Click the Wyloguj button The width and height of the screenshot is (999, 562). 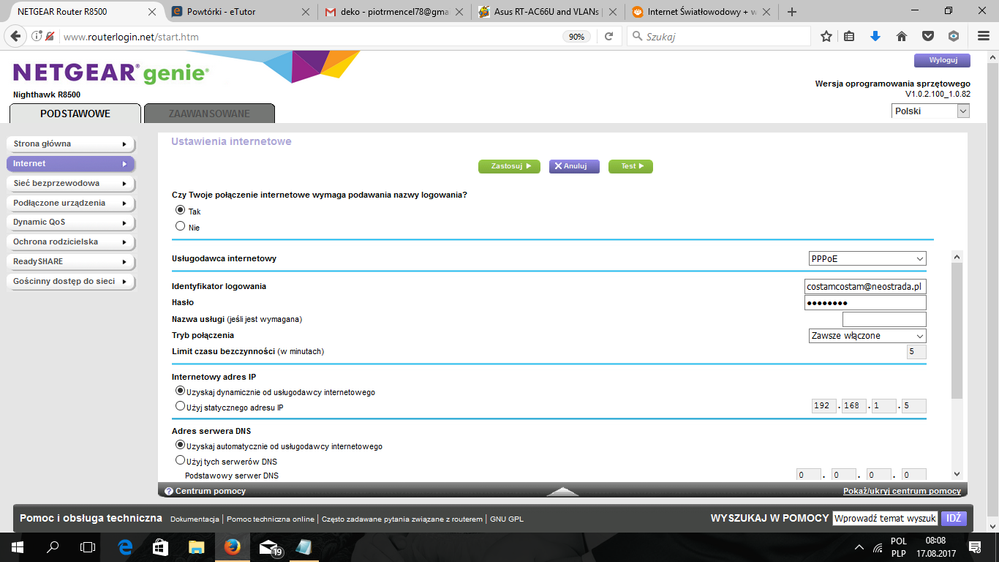(x=943, y=61)
